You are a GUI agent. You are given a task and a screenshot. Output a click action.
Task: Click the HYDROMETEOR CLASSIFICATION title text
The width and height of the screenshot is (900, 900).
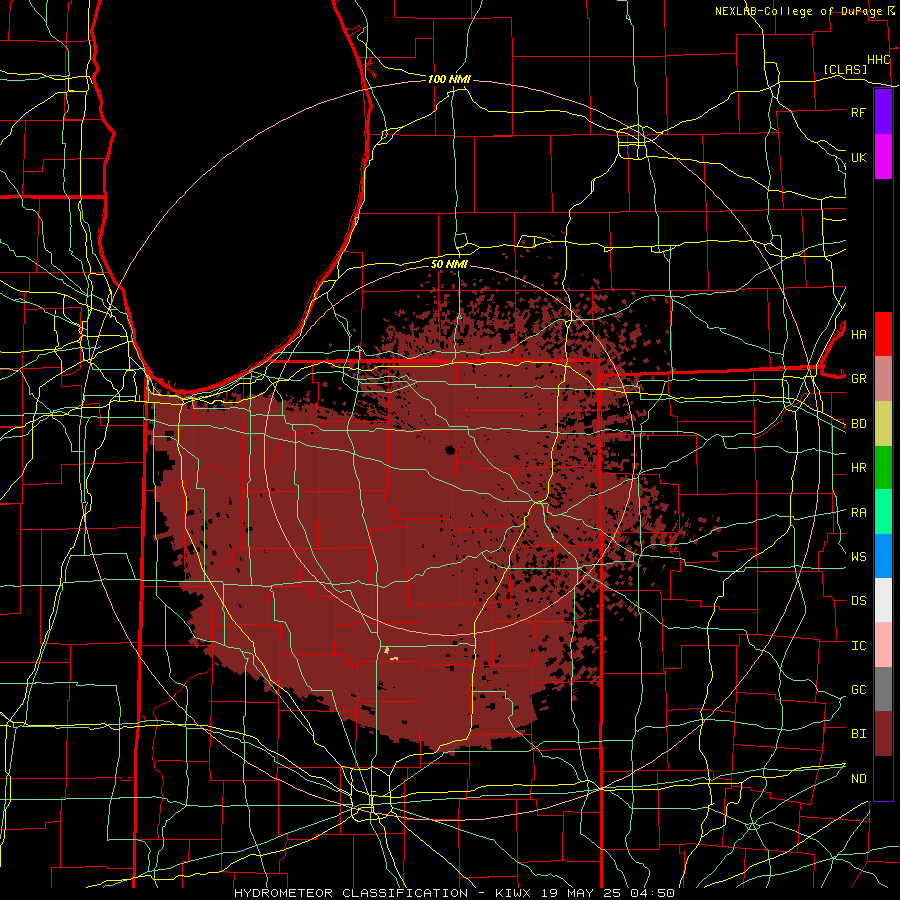pos(351,893)
